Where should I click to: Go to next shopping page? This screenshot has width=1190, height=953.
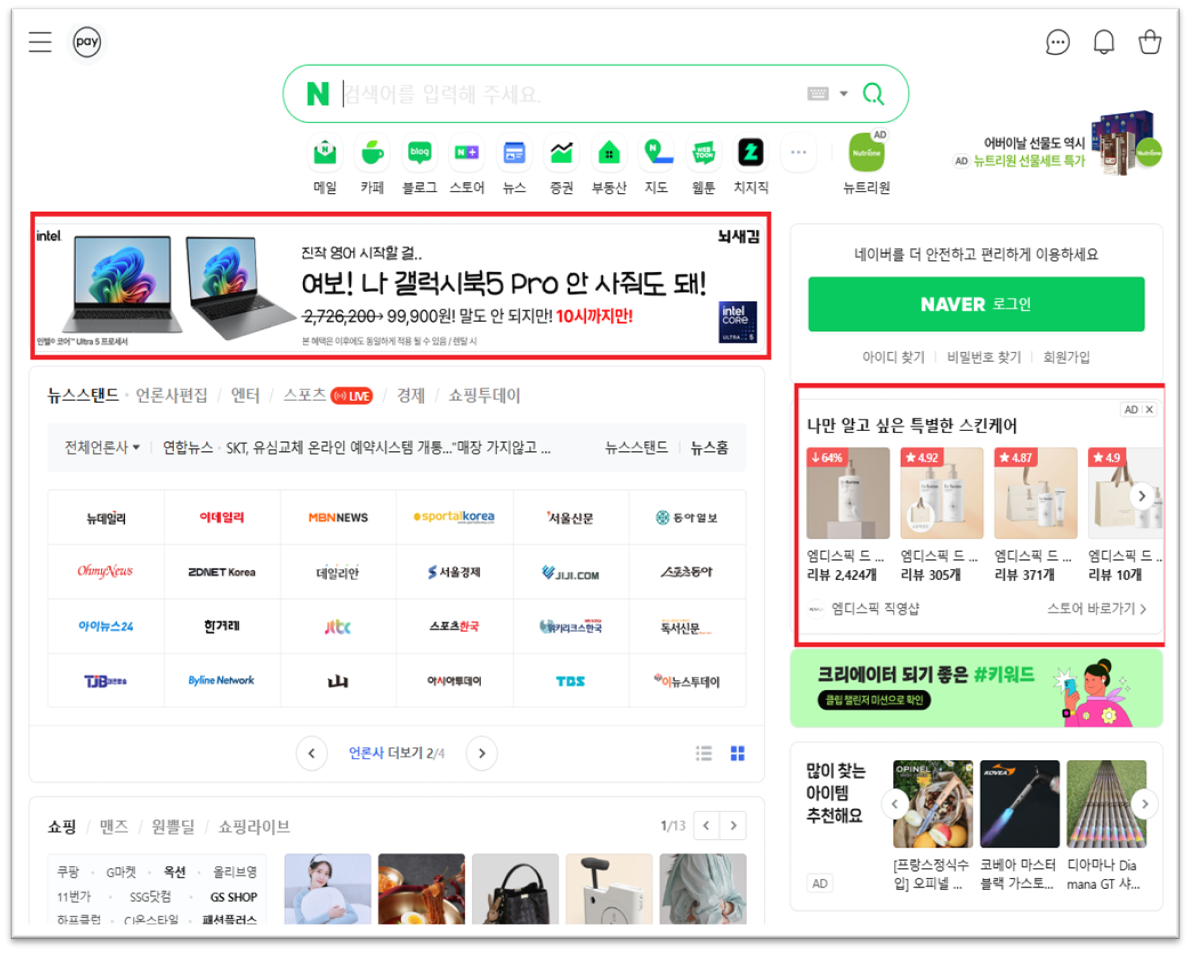(x=733, y=826)
